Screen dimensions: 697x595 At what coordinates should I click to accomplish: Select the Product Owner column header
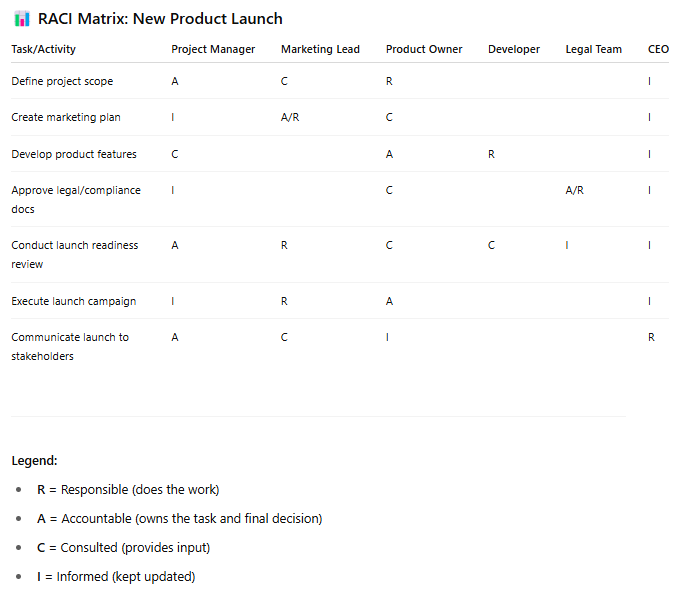pos(424,49)
